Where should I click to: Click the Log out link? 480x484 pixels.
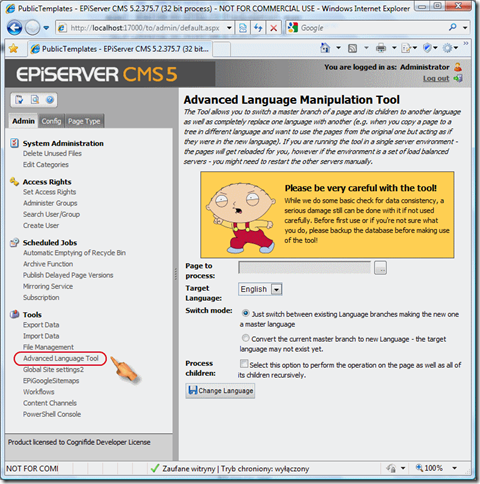point(436,78)
